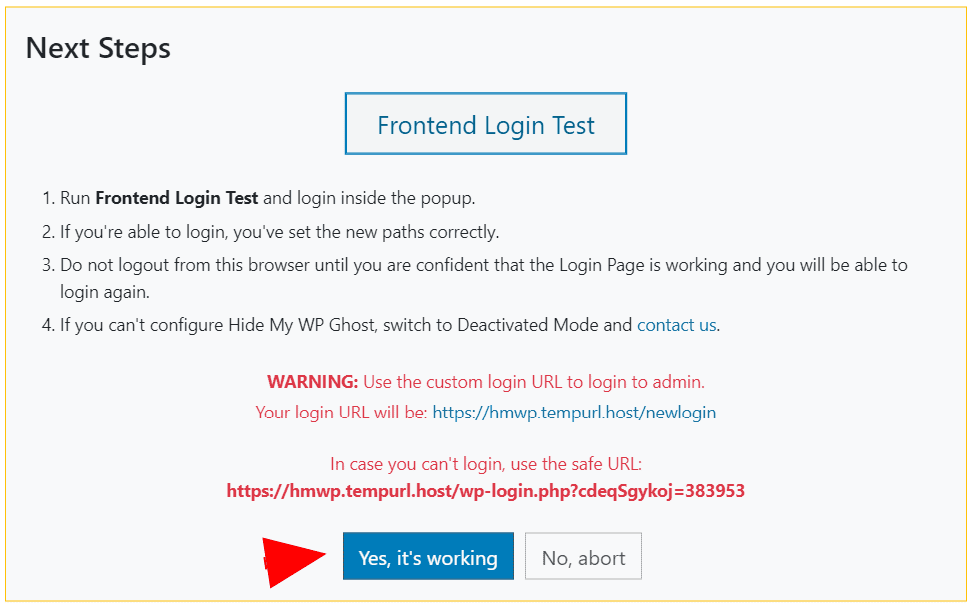Click "Your login URL will be:" label

tap(342, 412)
